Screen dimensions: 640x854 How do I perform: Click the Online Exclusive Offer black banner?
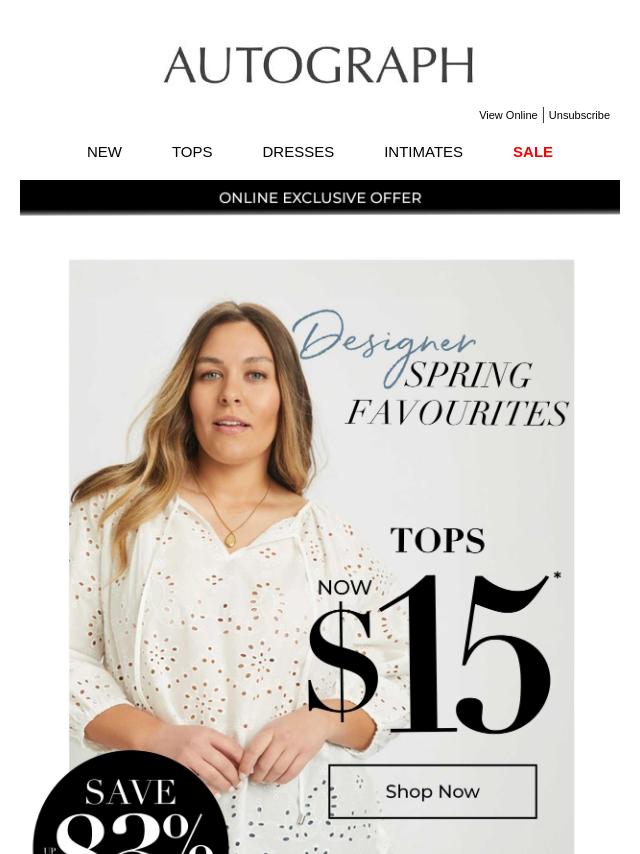320,197
